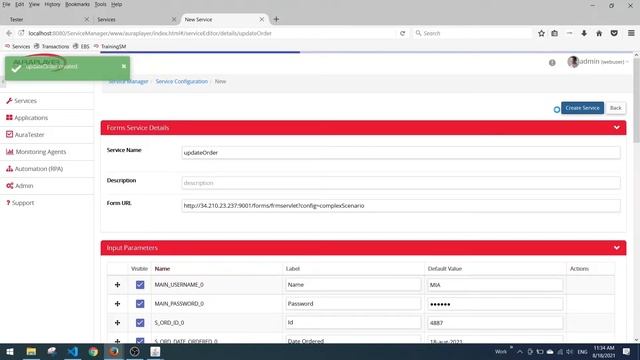Click the Firefox taskbar icon
The height and width of the screenshot is (360, 640).
point(114,351)
